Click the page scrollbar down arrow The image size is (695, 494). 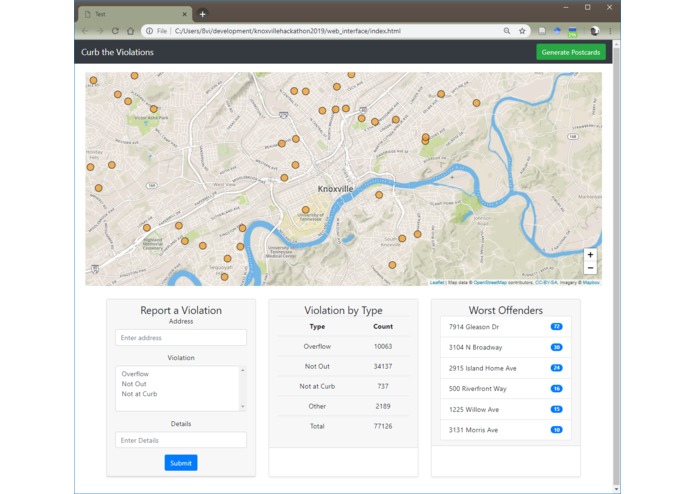coord(616,489)
